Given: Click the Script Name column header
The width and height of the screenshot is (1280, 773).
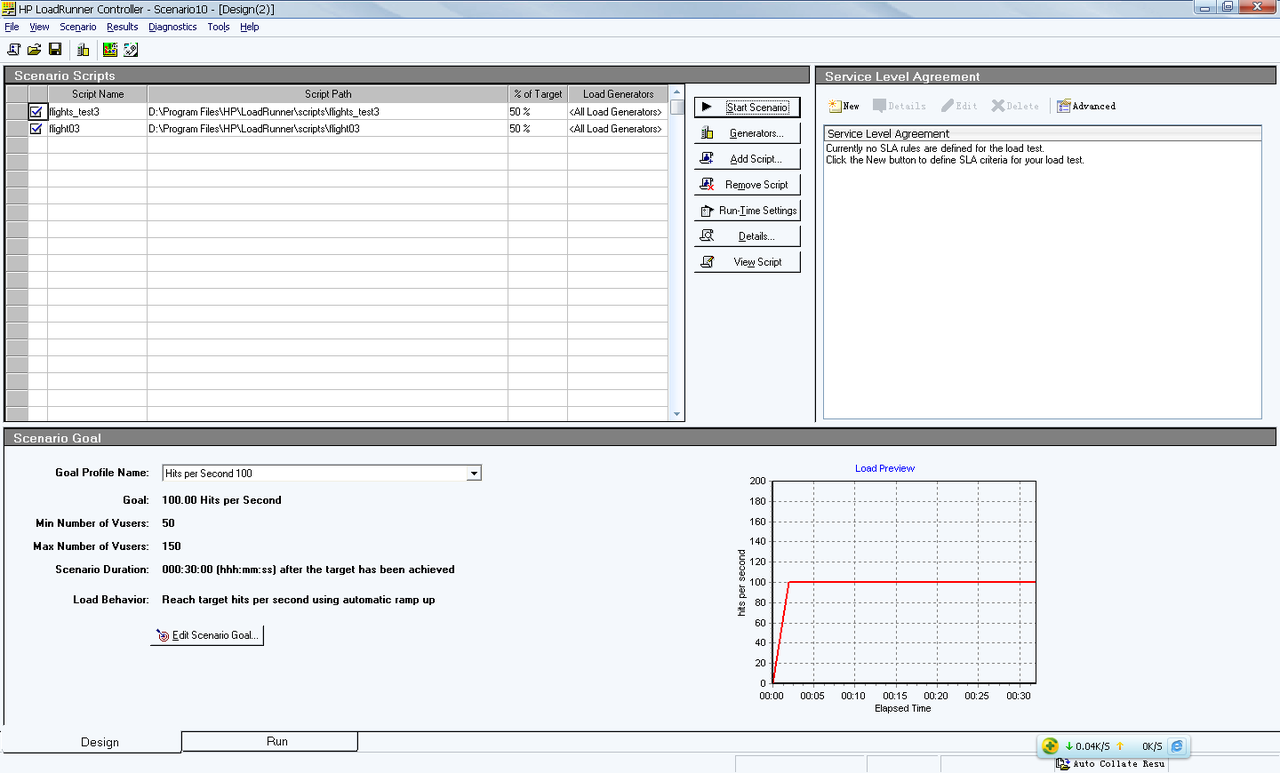Looking at the screenshot, I should 97,94.
